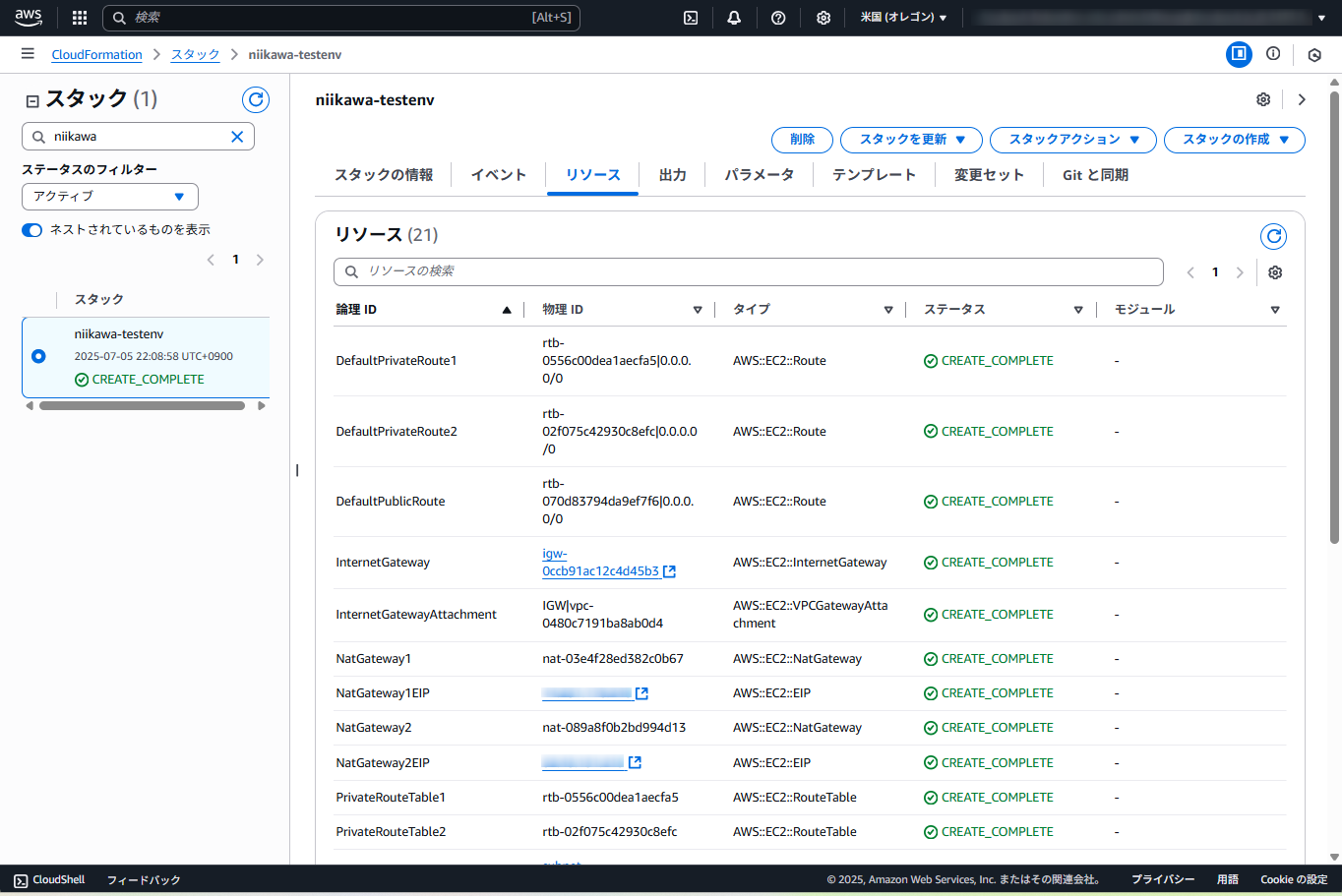Expand the スタックアクション dropdown
This screenshot has width=1342, height=896.
pyautogui.click(x=1073, y=140)
